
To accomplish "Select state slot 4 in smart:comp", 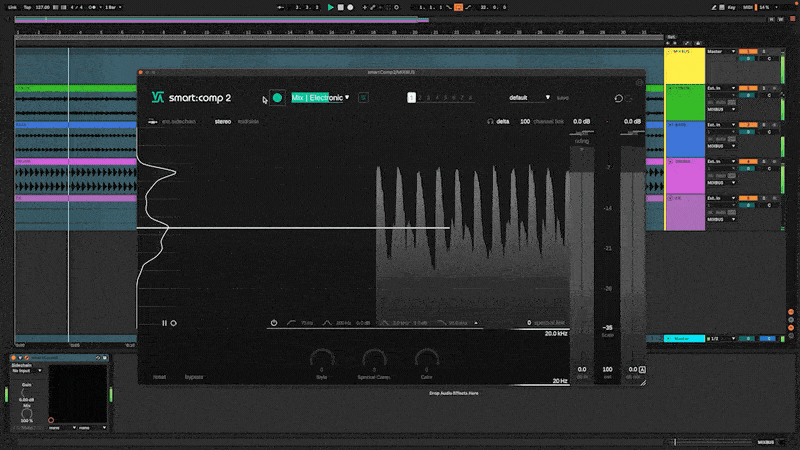I will pos(437,97).
